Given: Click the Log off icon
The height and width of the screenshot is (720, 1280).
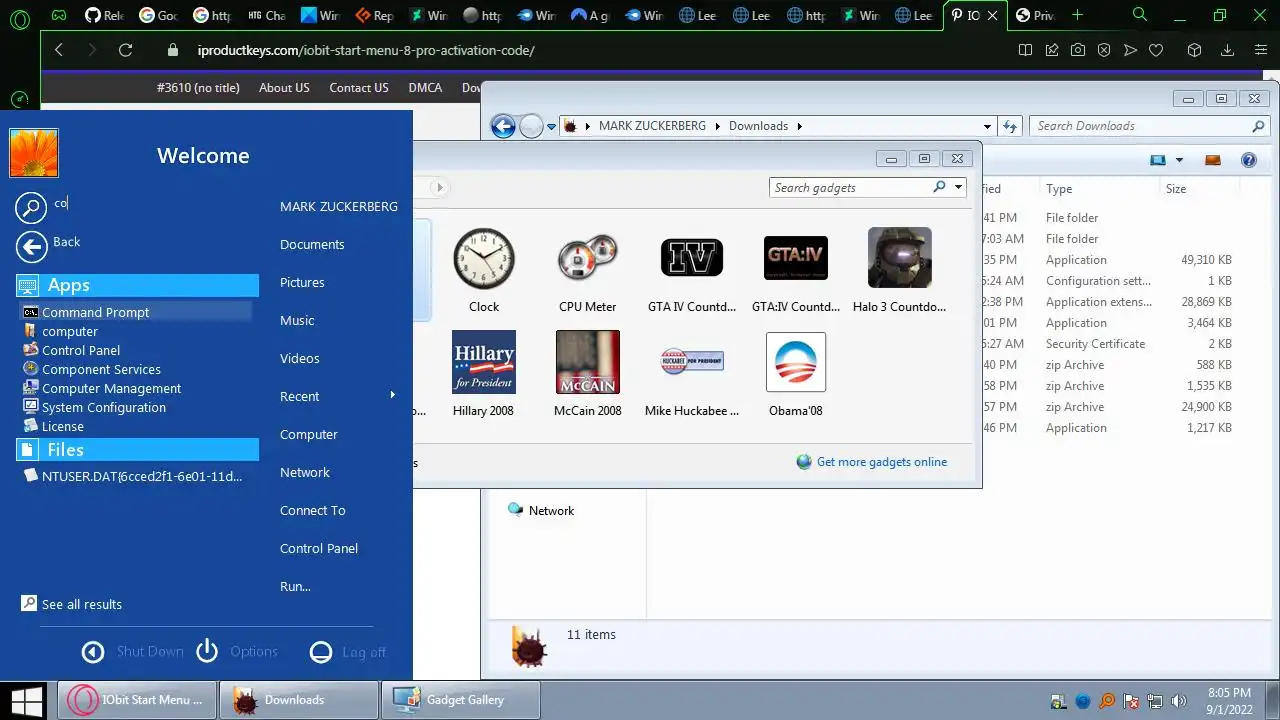Looking at the screenshot, I should [321, 652].
